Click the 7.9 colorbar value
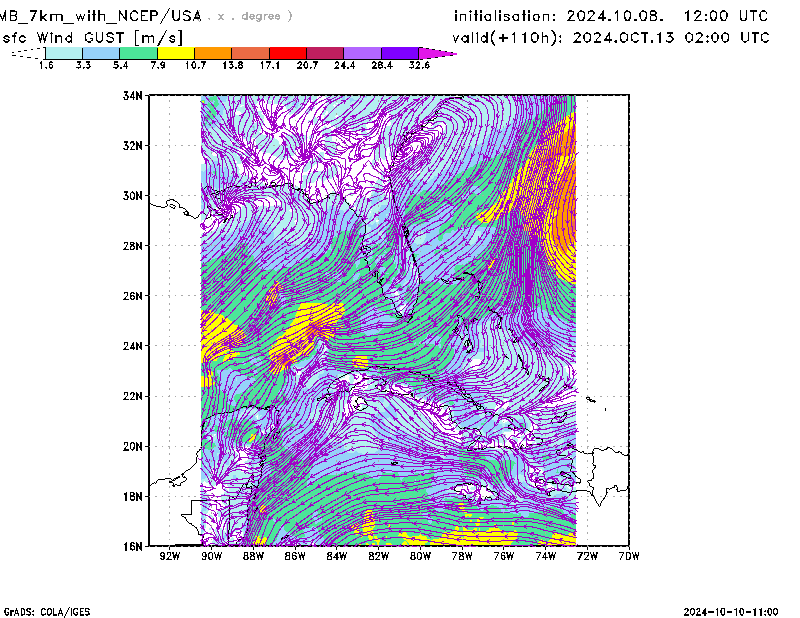 point(158,65)
